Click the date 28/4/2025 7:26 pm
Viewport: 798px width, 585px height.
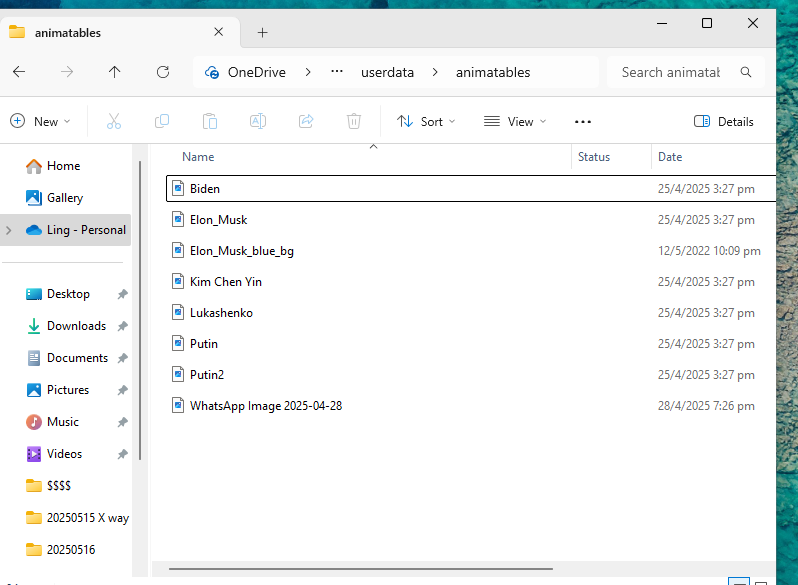pyautogui.click(x=706, y=406)
